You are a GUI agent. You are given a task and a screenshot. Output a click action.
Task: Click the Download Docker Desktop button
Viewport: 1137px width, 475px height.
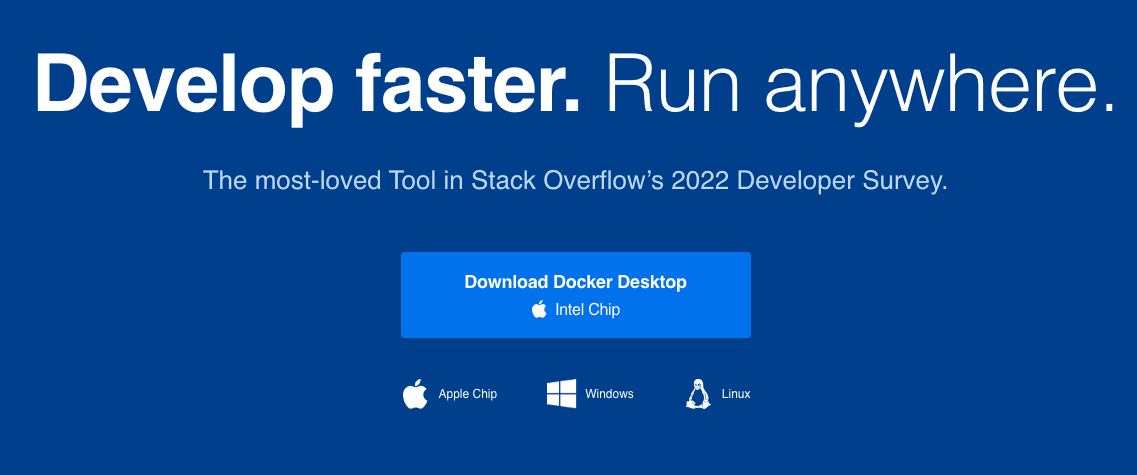tap(576, 294)
